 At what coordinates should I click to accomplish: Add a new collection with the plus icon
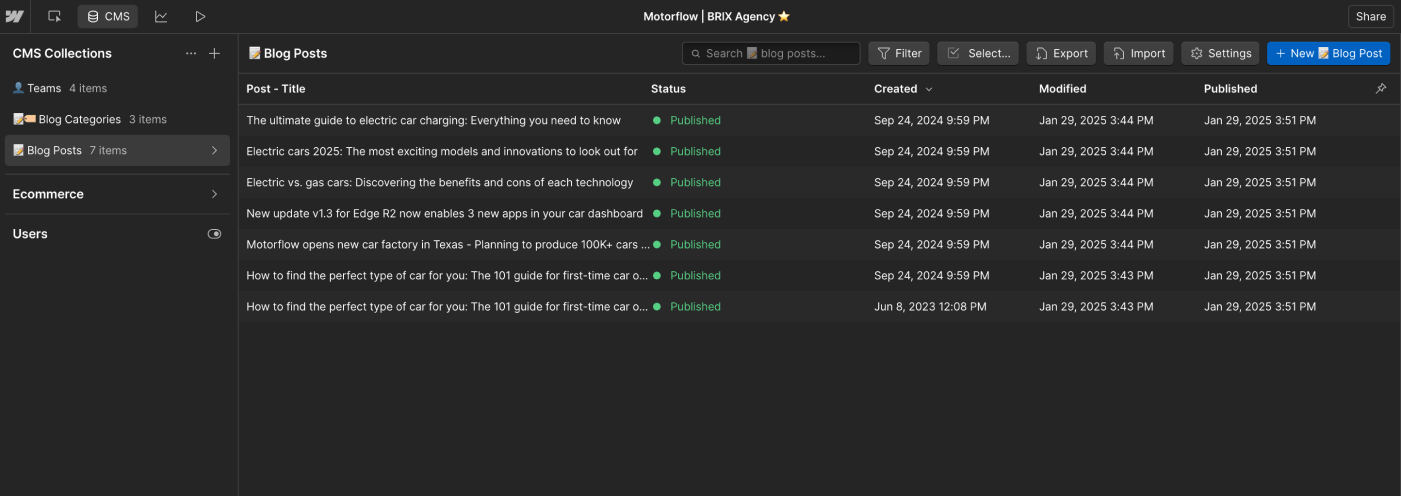pyautogui.click(x=214, y=53)
